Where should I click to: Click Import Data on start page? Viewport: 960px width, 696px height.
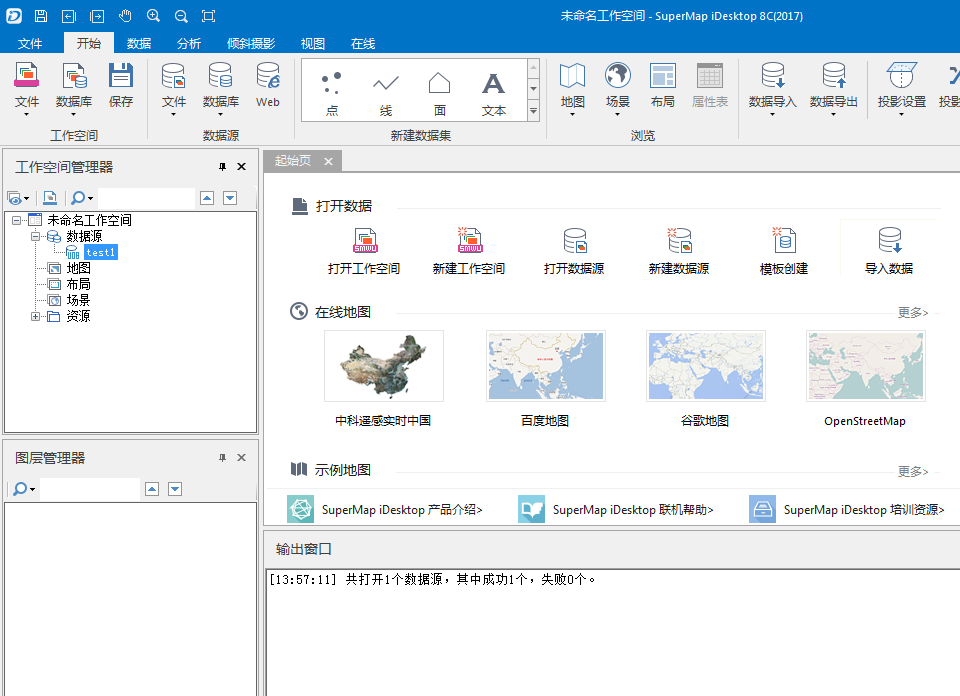(x=889, y=251)
